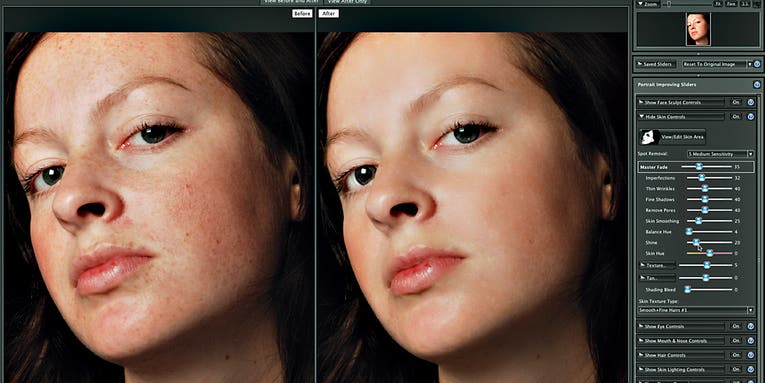Click the Fit zoom button
765x383 pixels.
(718, 4)
